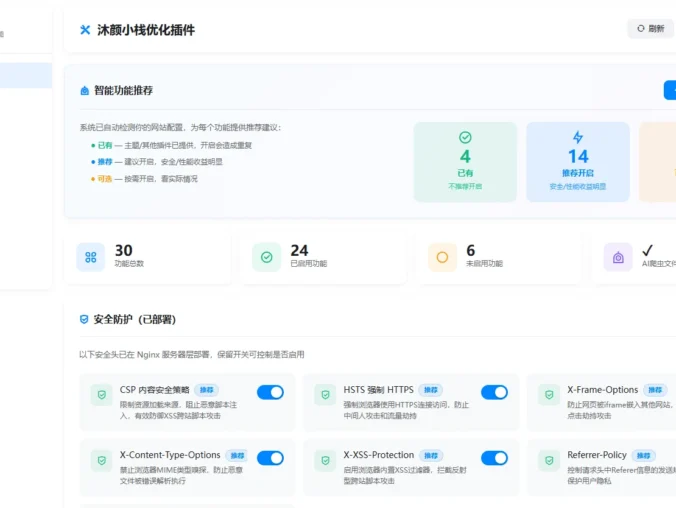Click the 推荐 badge next to X-Frame-Options
676x508 pixels.
(x=654, y=390)
